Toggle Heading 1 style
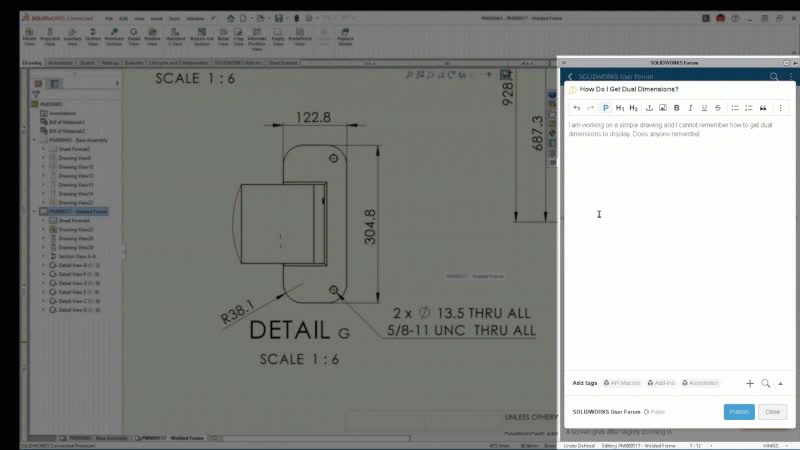The image size is (800, 450). [x=619, y=108]
